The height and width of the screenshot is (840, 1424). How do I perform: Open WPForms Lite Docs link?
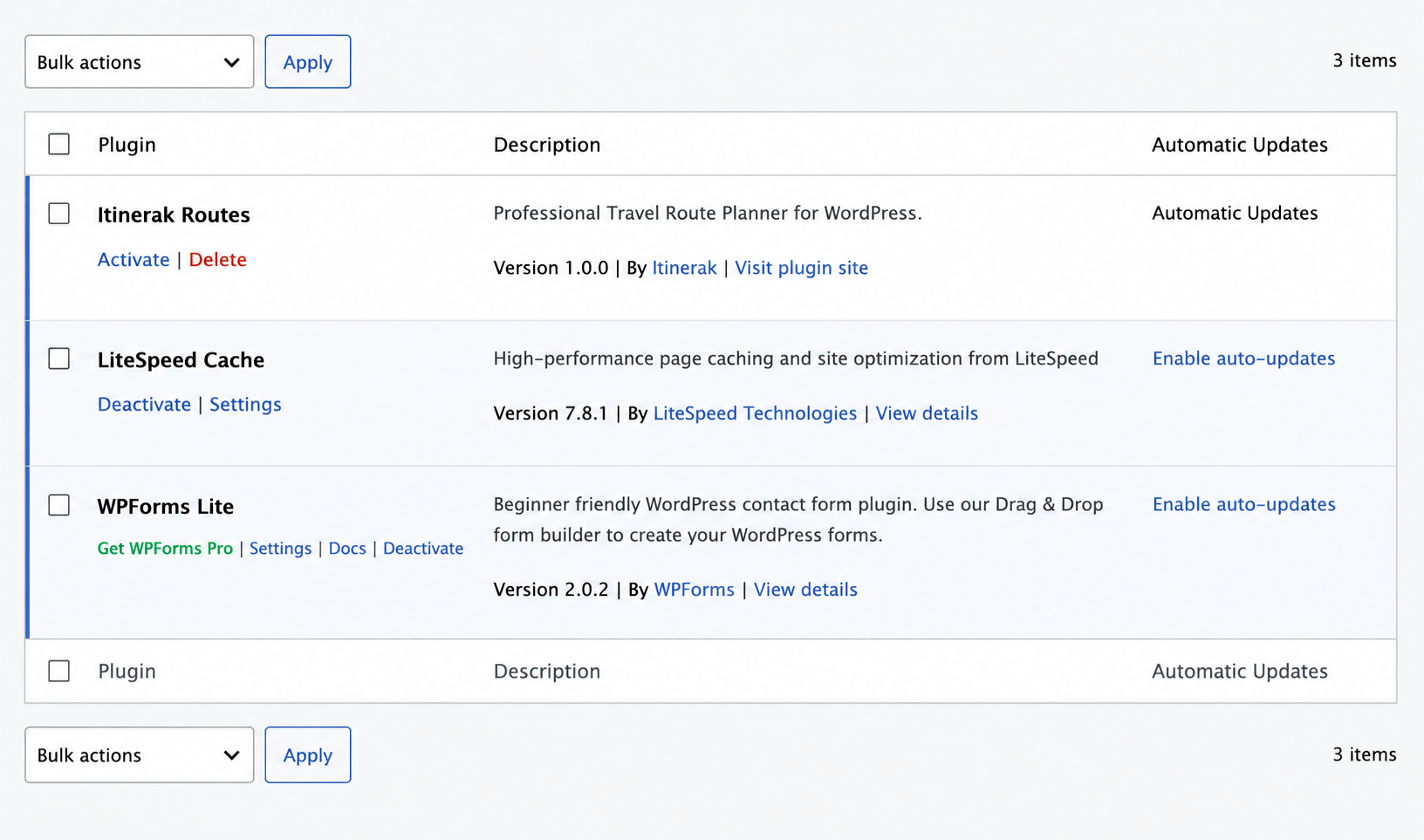click(x=347, y=549)
